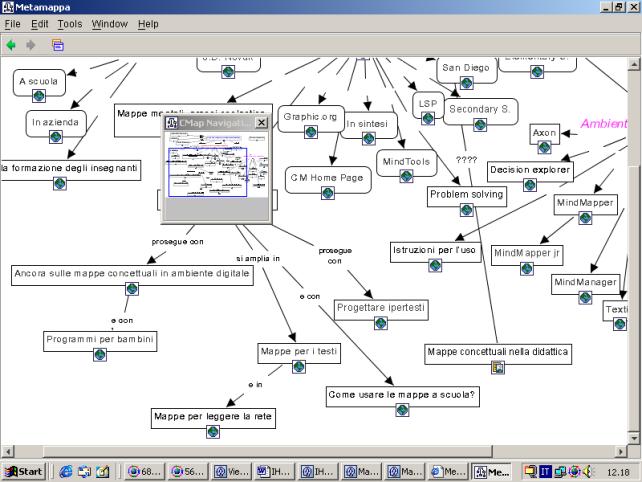Open the globe link under Graphic.org
Image resolution: width=642 pixels, height=482 pixels.
point(311,132)
